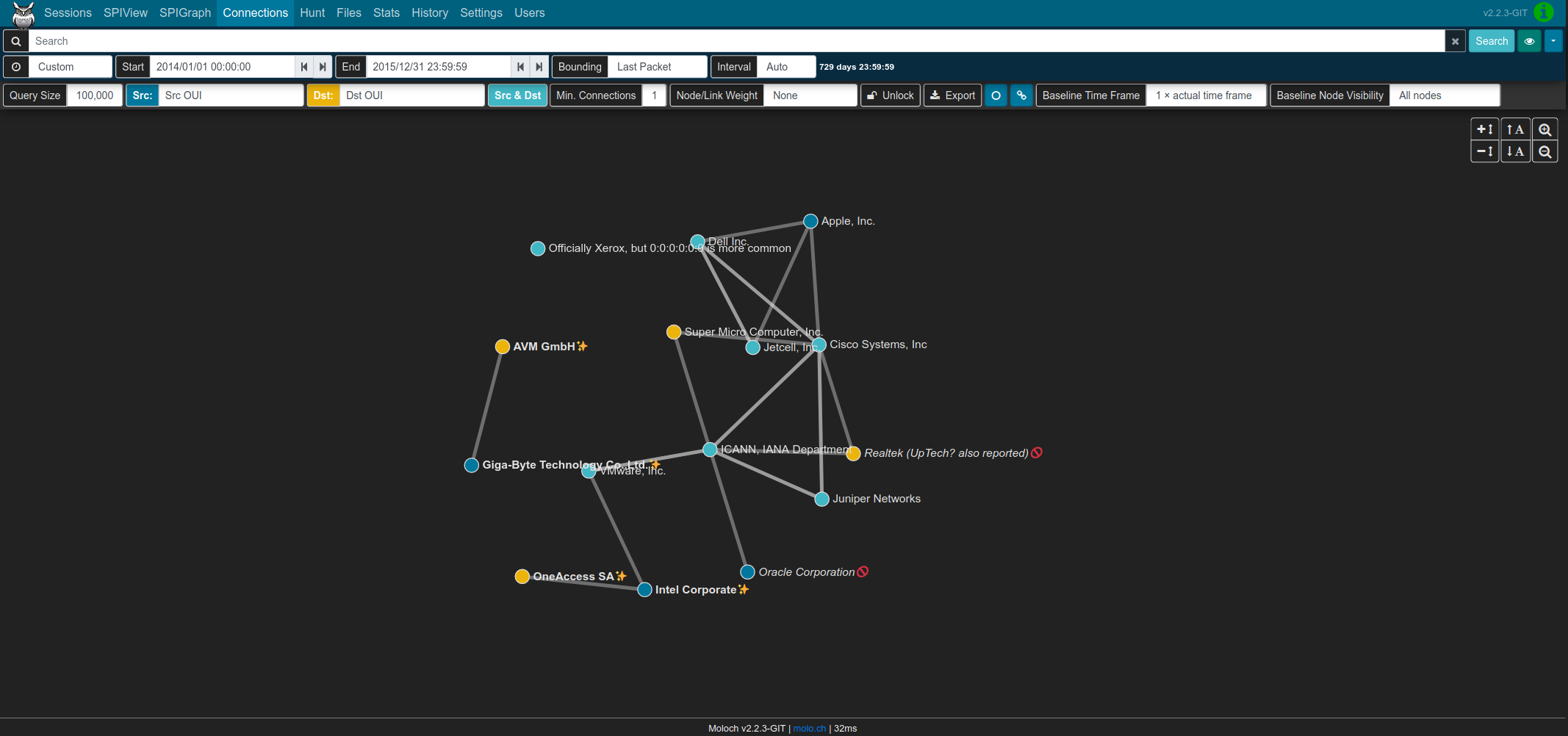Image resolution: width=1568 pixels, height=736 pixels.
Task: Decrease font size with the down-arrow A icon
Action: [1515, 151]
